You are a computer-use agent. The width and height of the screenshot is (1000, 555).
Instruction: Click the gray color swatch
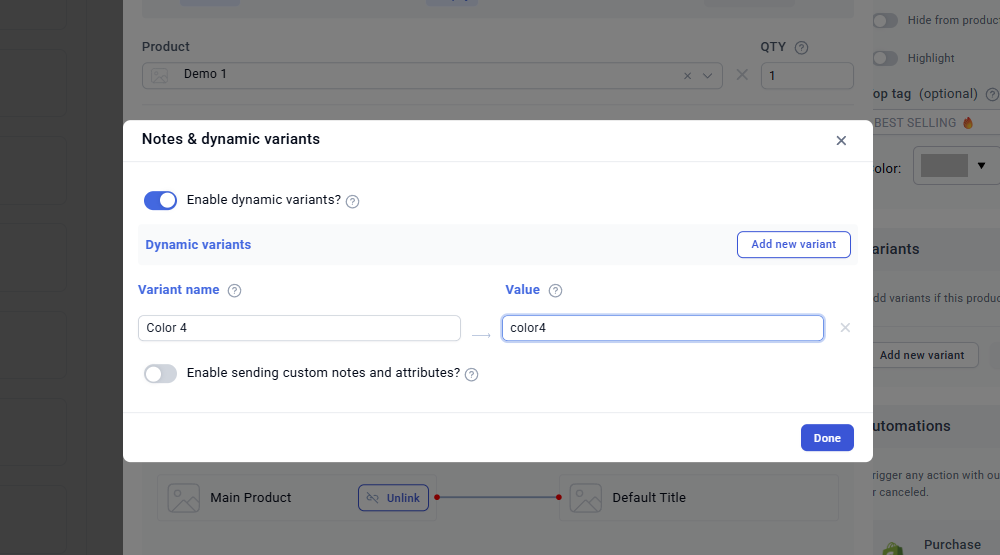944,166
